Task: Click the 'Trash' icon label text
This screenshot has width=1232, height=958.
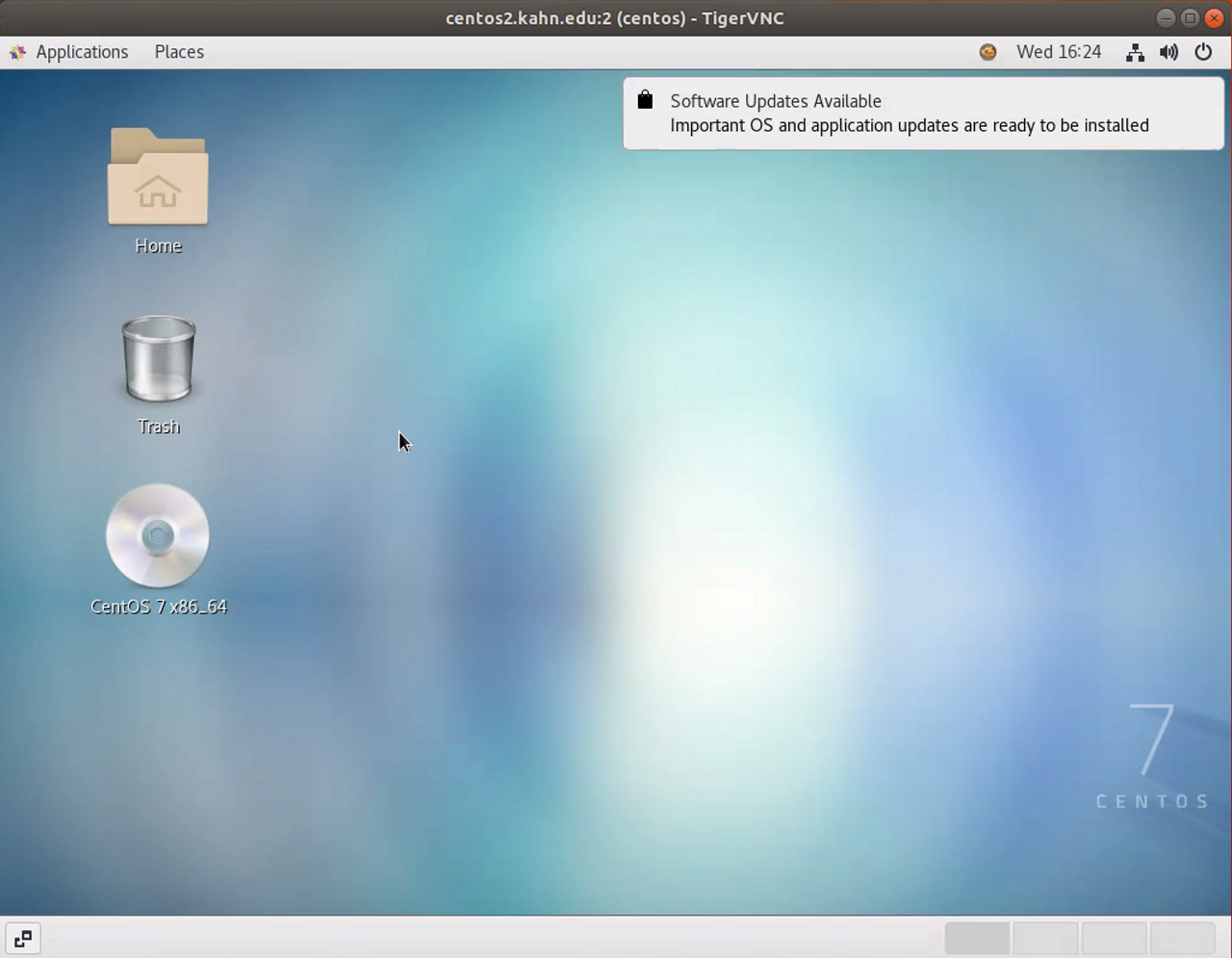Action: [159, 427]
